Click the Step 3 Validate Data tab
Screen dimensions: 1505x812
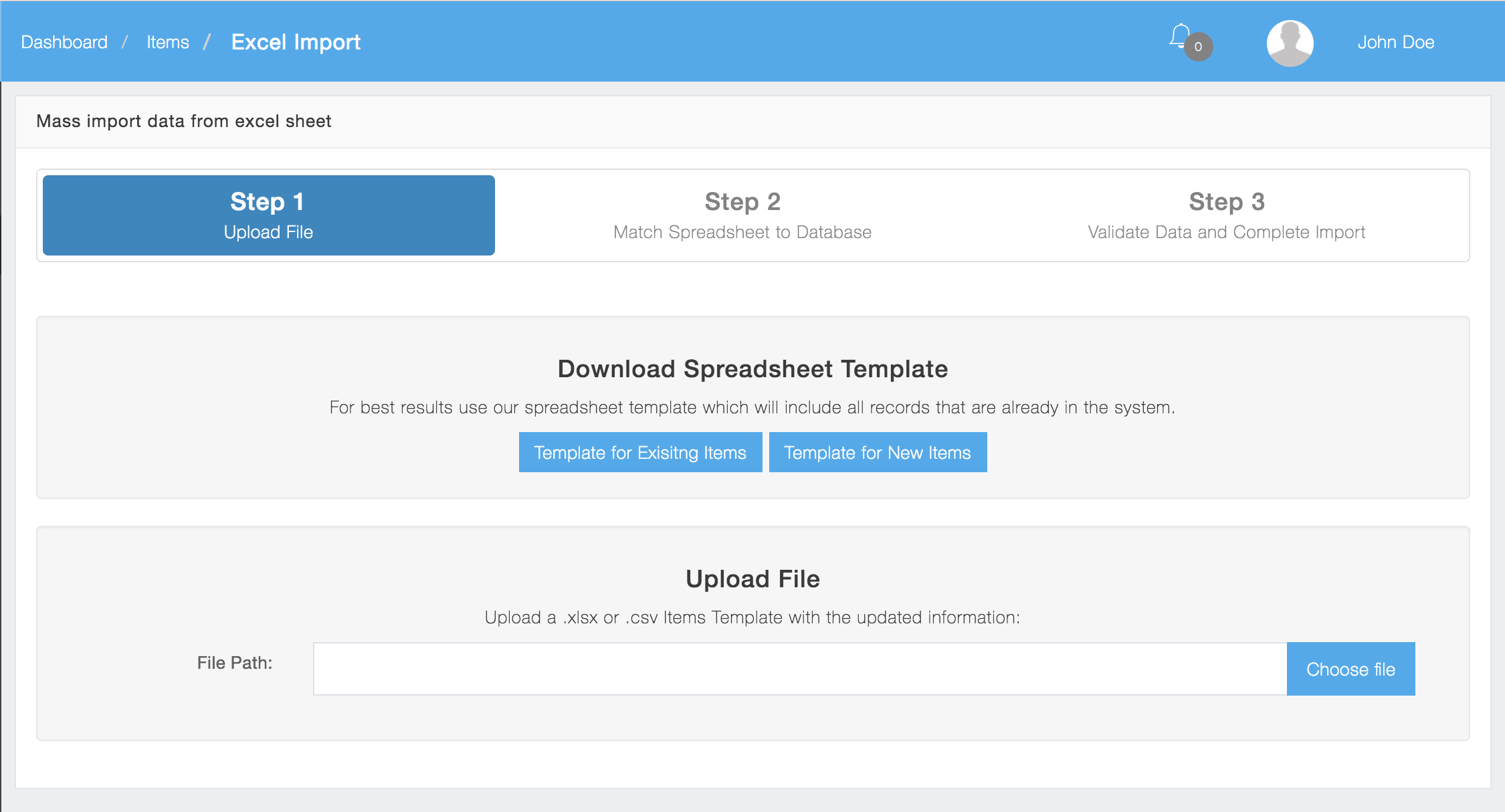click(1225, 213)
